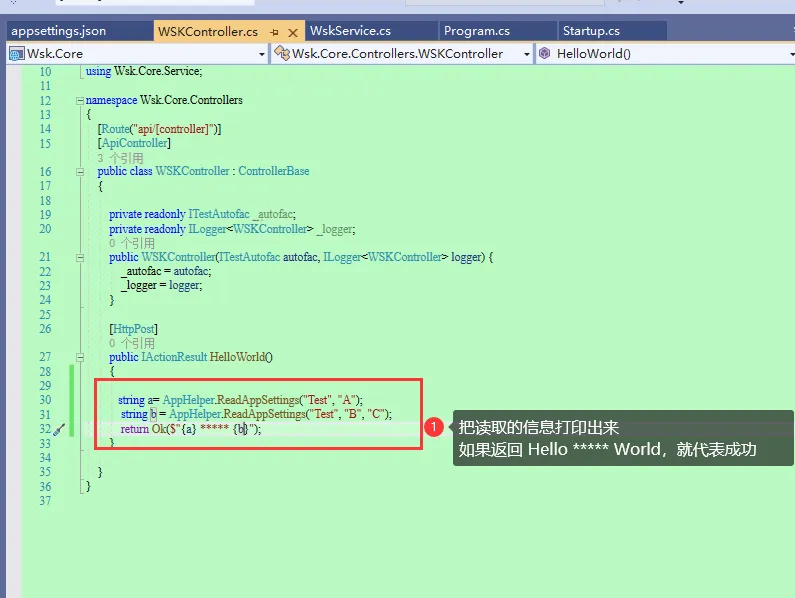Viewport: 795px width, 598px height.
Task: Click the _logger field on line 20
Action: [x=335, y=229]
